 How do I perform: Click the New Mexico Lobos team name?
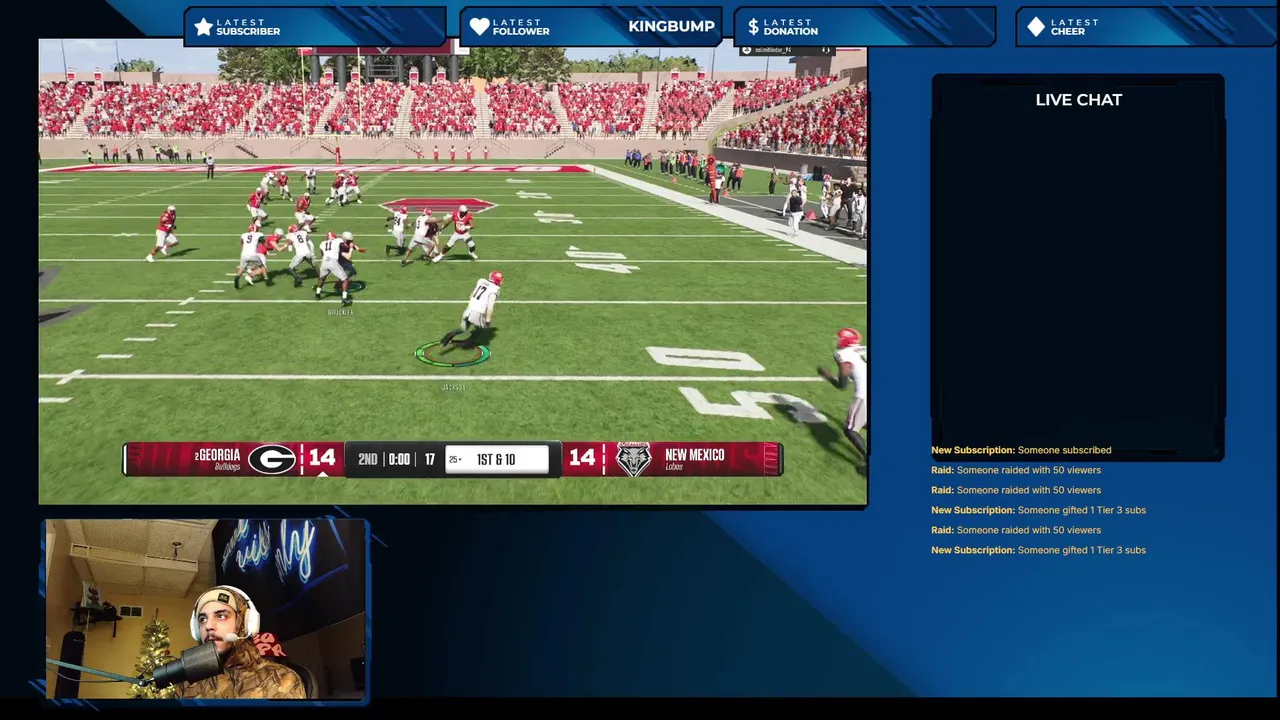694,459
